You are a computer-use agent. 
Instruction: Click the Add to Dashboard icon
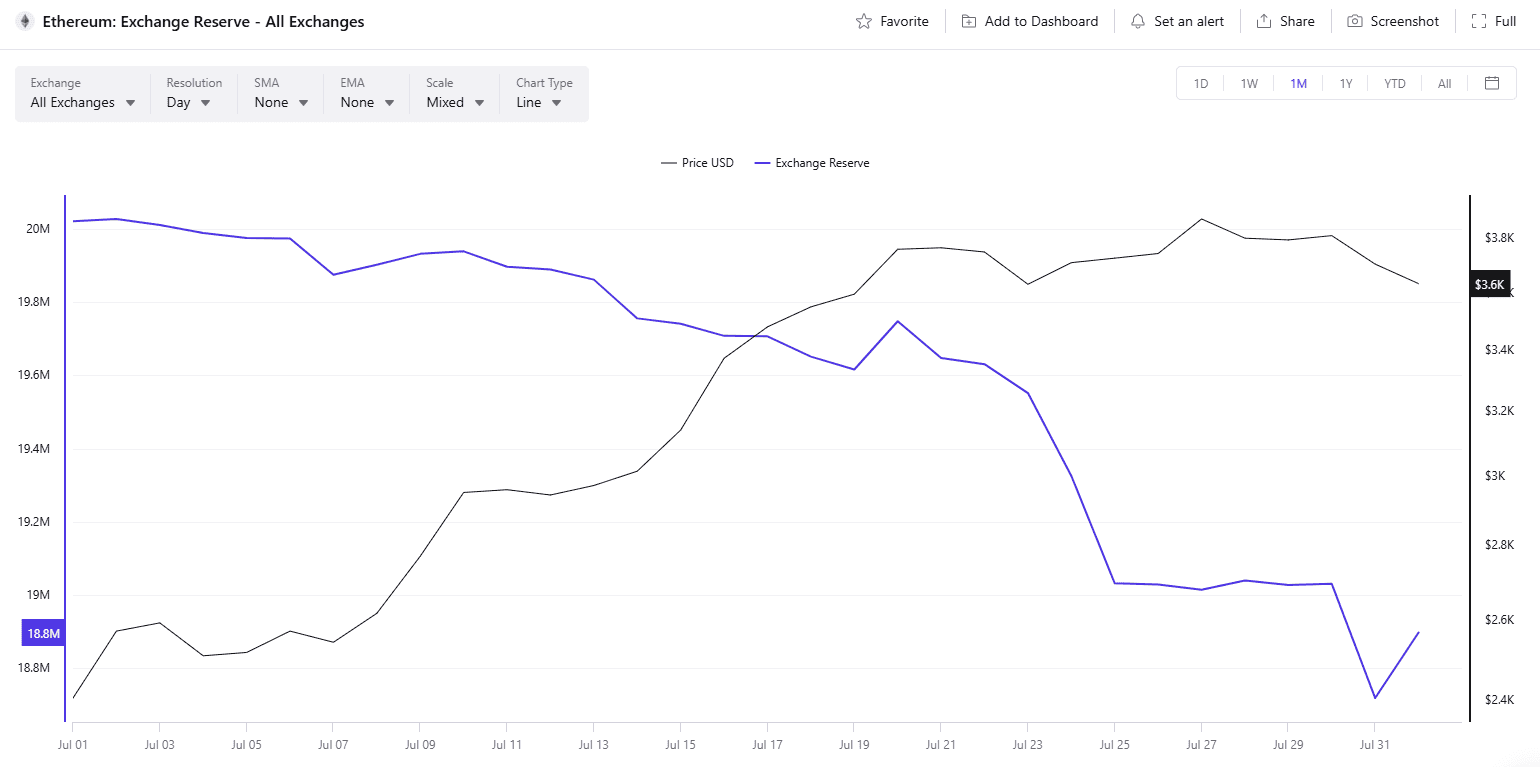coord(969,21)
